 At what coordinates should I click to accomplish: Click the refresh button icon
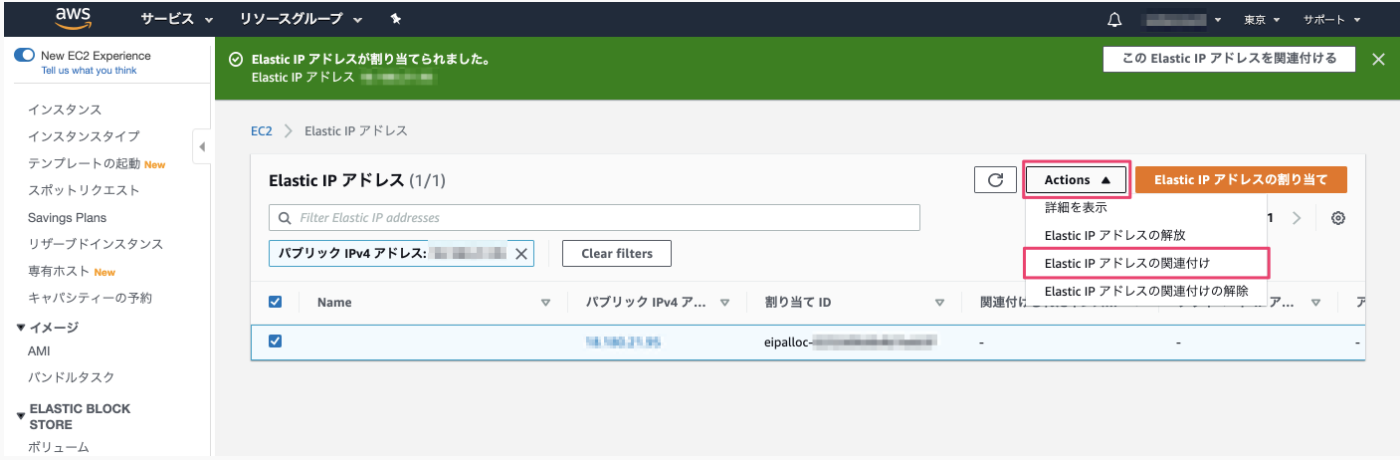(995, 180)
